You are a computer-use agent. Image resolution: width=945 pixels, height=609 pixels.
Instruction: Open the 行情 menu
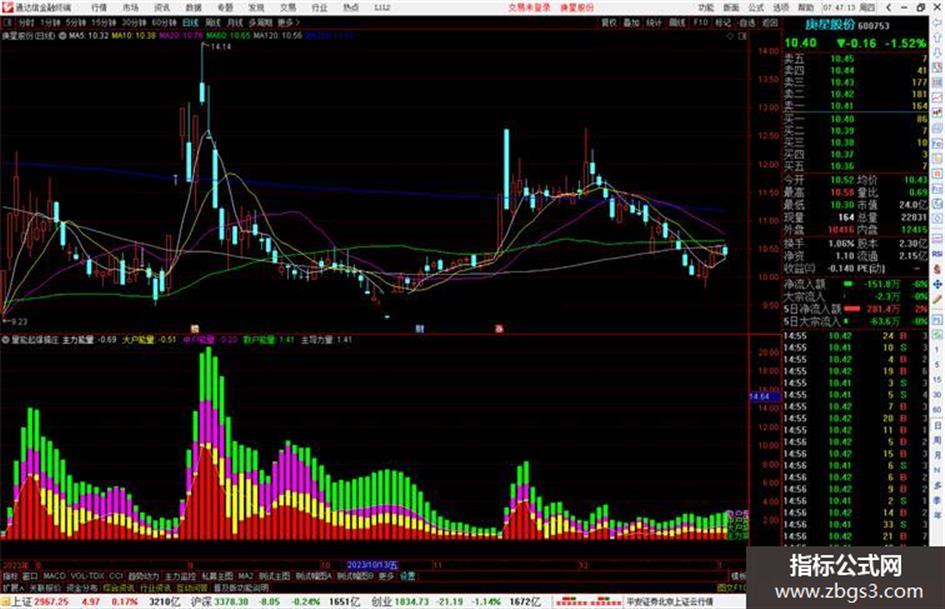point(99,8)
